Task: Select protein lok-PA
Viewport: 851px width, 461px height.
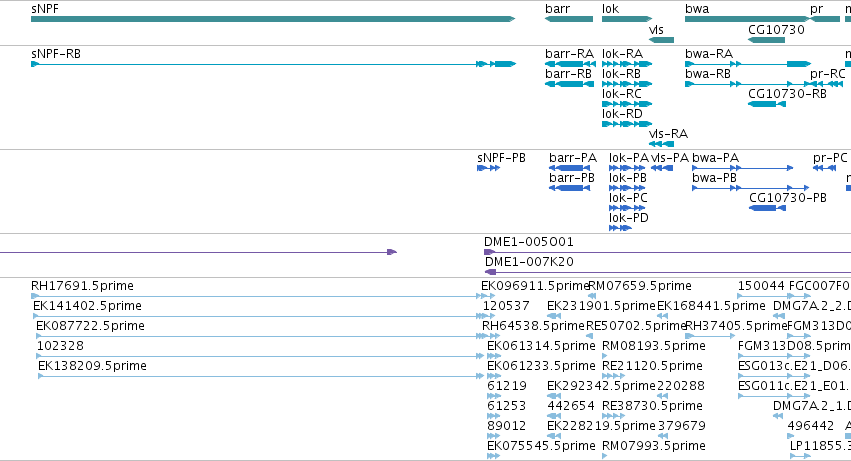Action: [628, 158]
